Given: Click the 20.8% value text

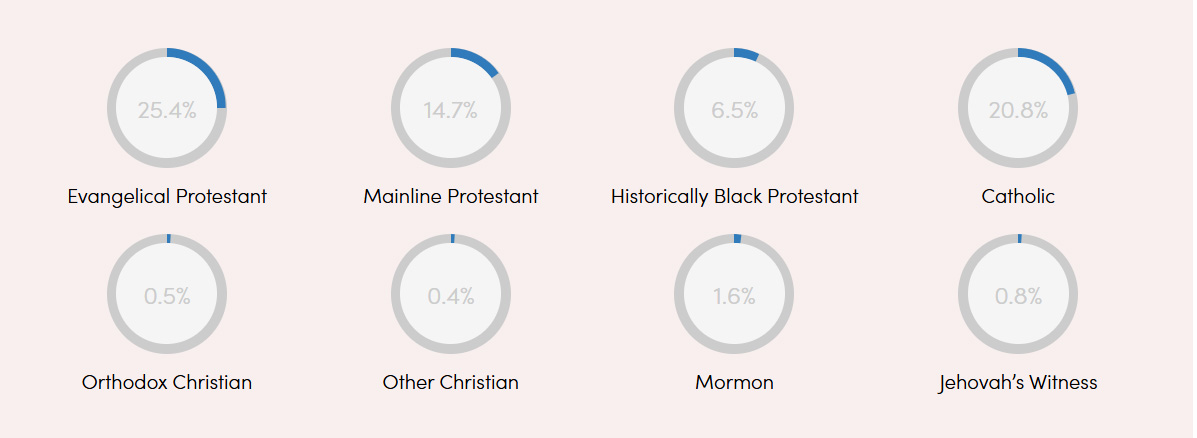Looking at the screenshot, I should (1018, 110).
